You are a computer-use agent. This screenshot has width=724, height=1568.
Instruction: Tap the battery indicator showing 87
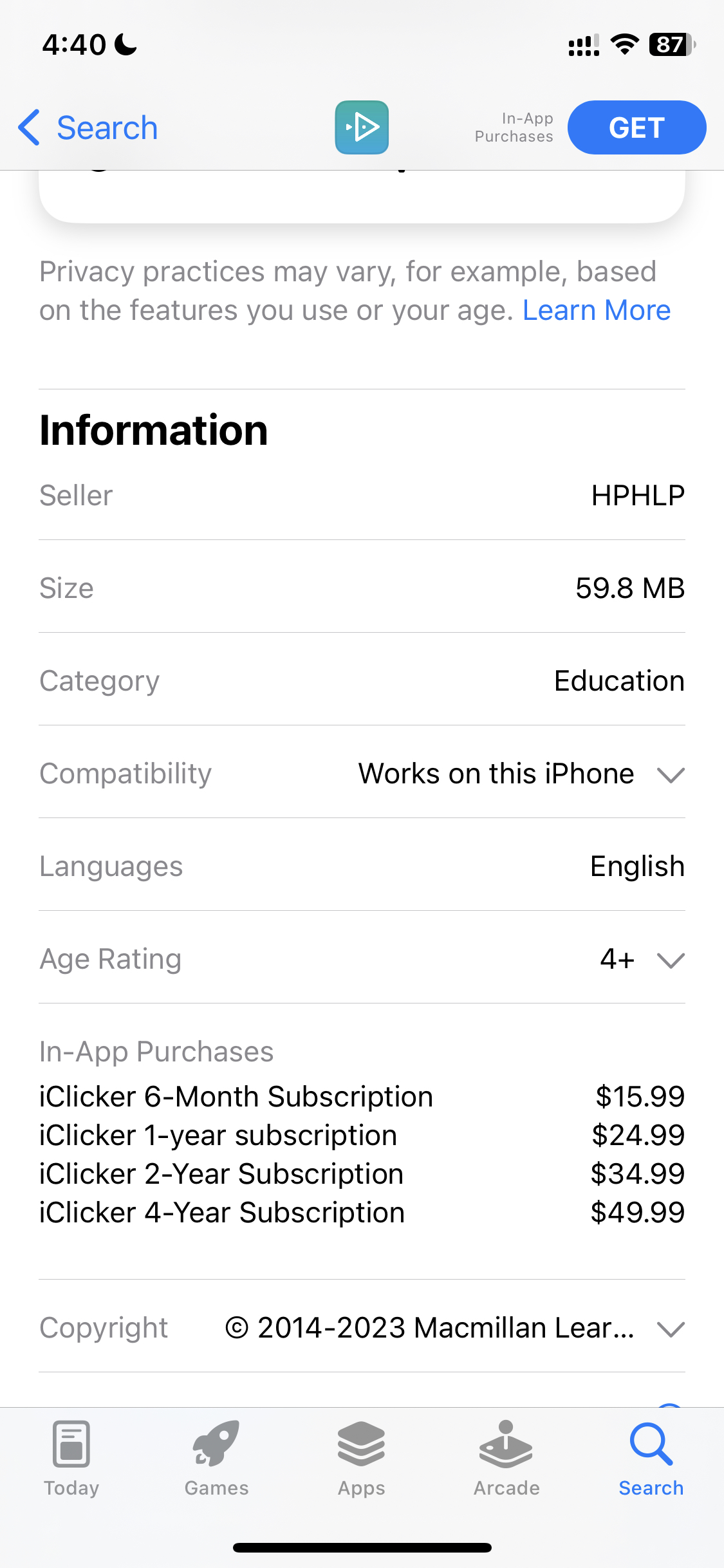coord(672,44)
